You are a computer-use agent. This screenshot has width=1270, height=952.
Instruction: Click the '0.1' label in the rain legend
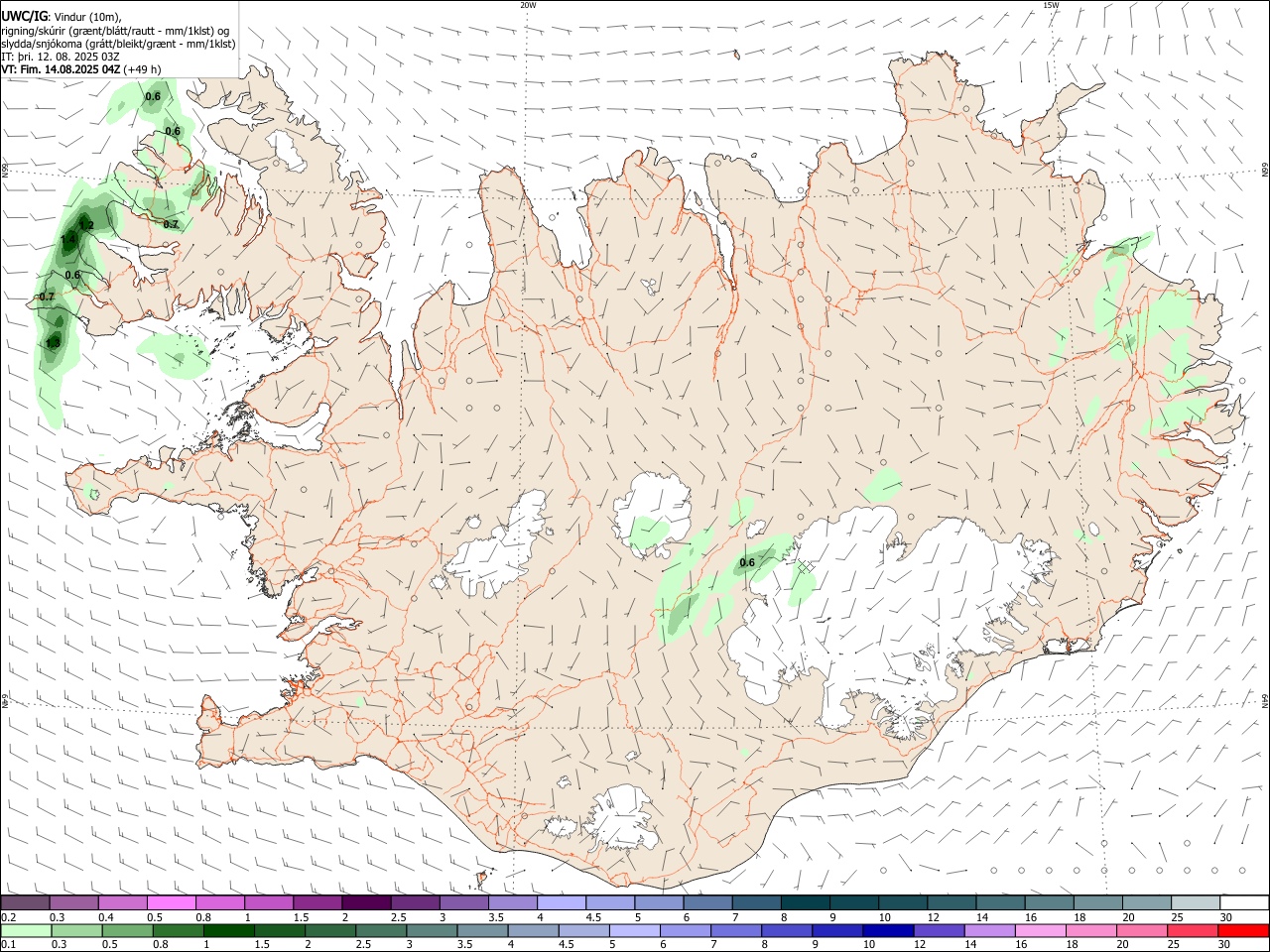click(7, 945)
